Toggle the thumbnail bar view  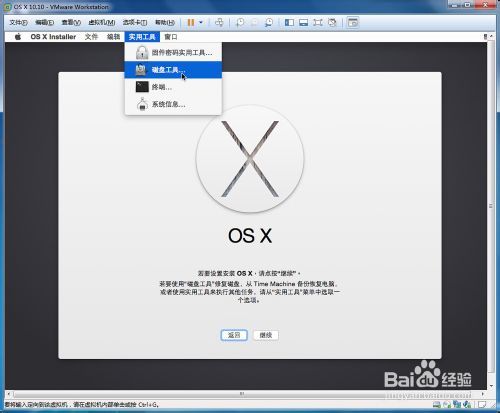tap(303, 22)
